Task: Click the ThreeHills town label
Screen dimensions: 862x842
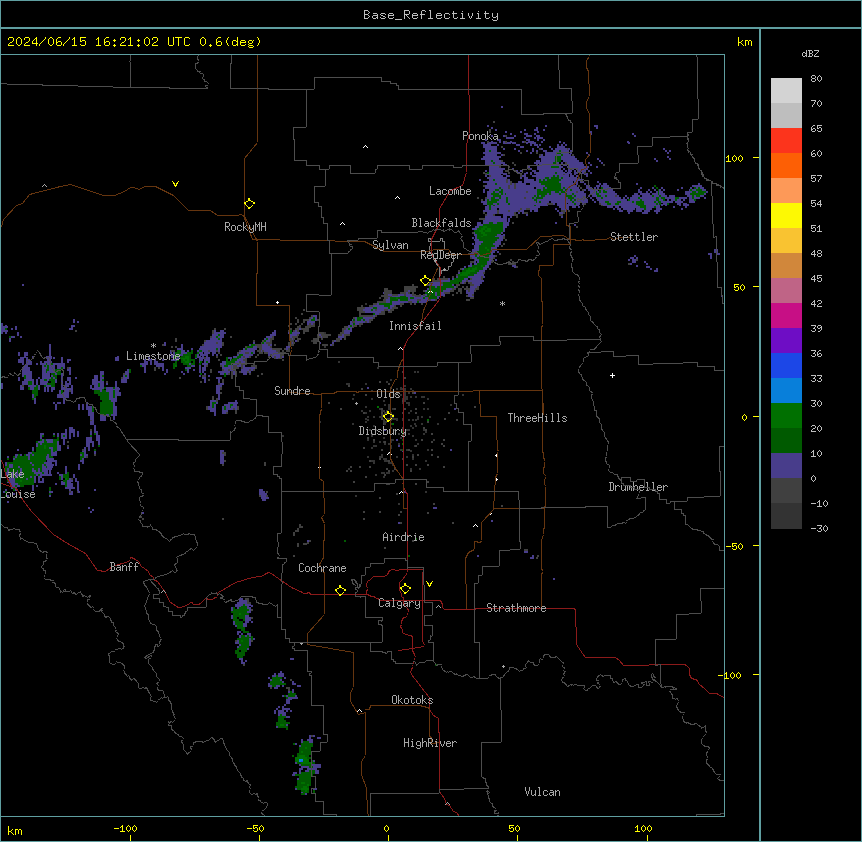Action: 538,418
